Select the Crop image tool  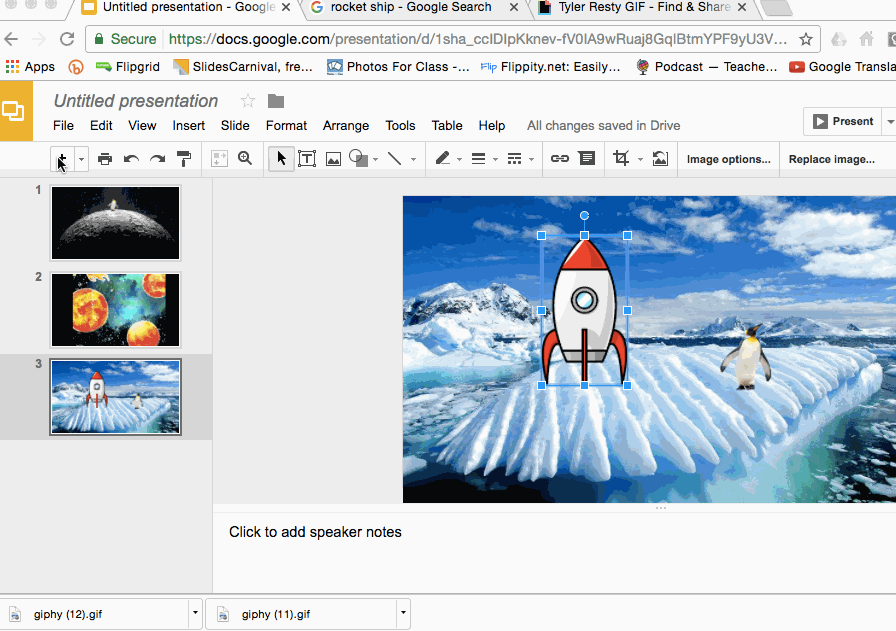621,159
